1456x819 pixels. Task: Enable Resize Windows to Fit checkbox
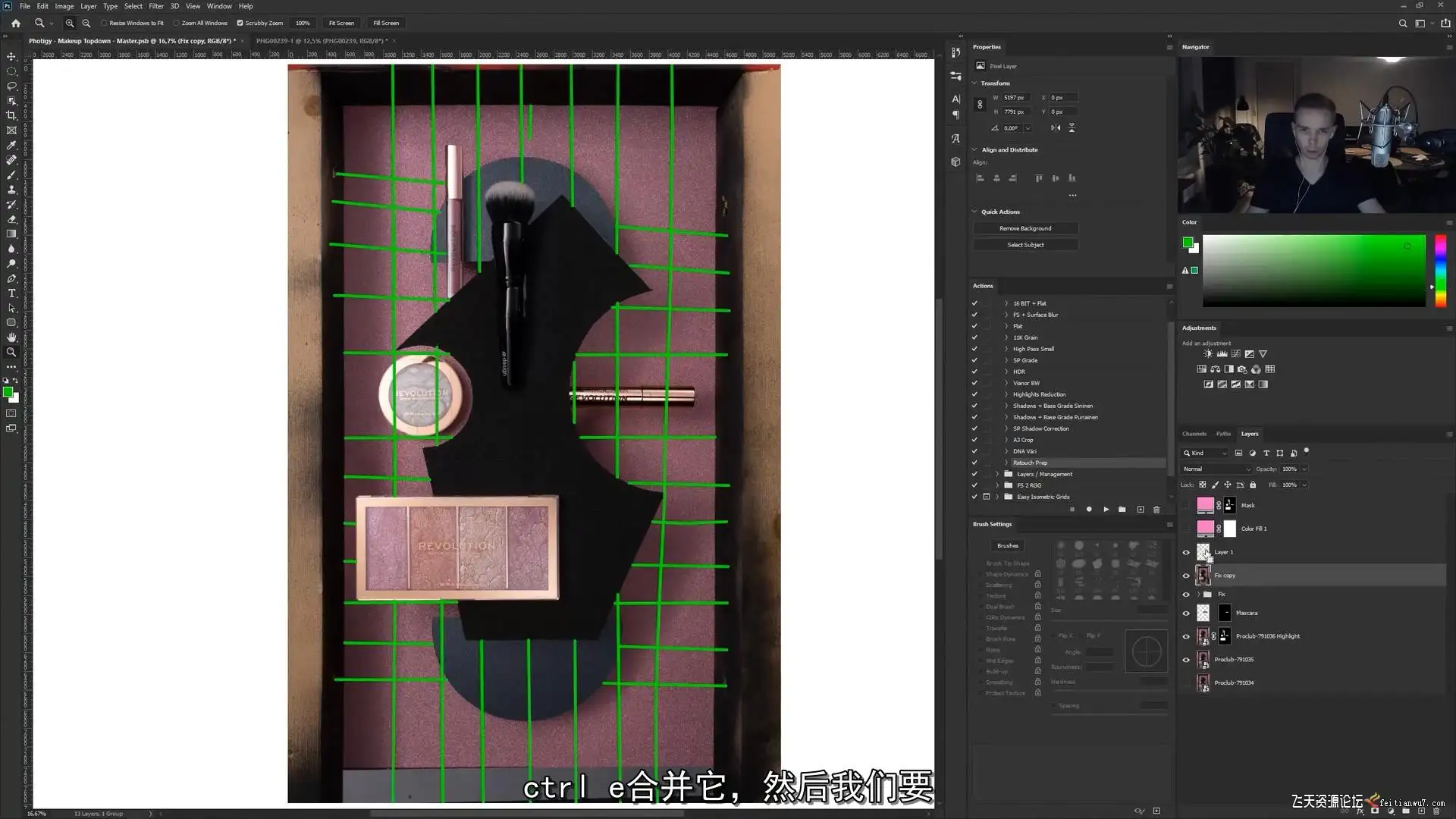tap(105, 24)
